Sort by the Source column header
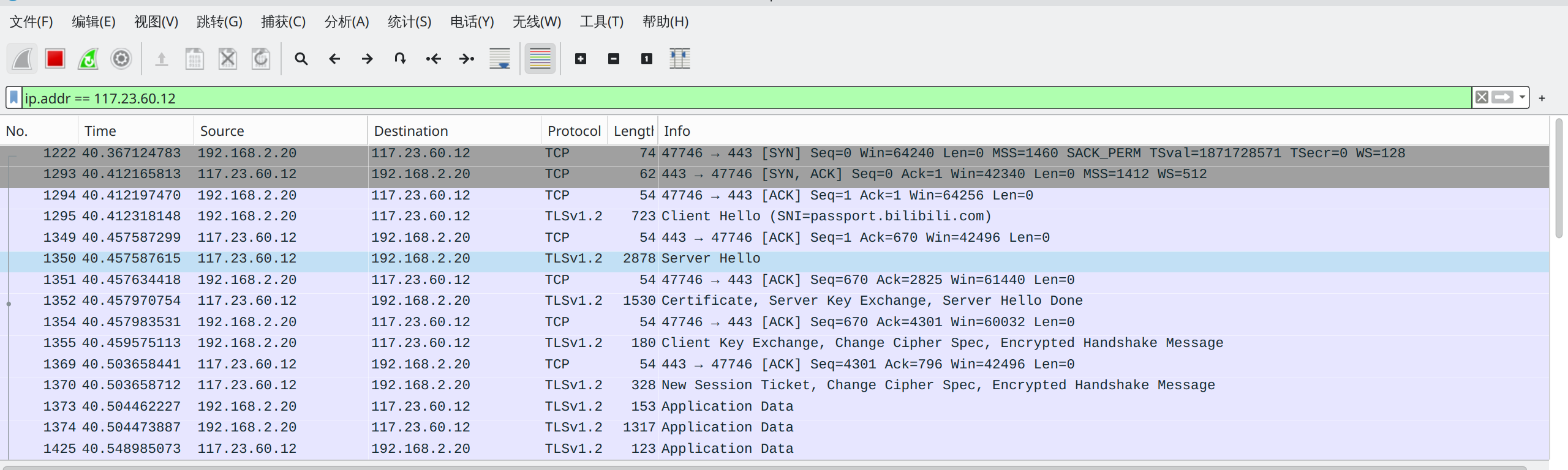The width and height of the screenshot is (1568, 470). click(x=281, y=131)
